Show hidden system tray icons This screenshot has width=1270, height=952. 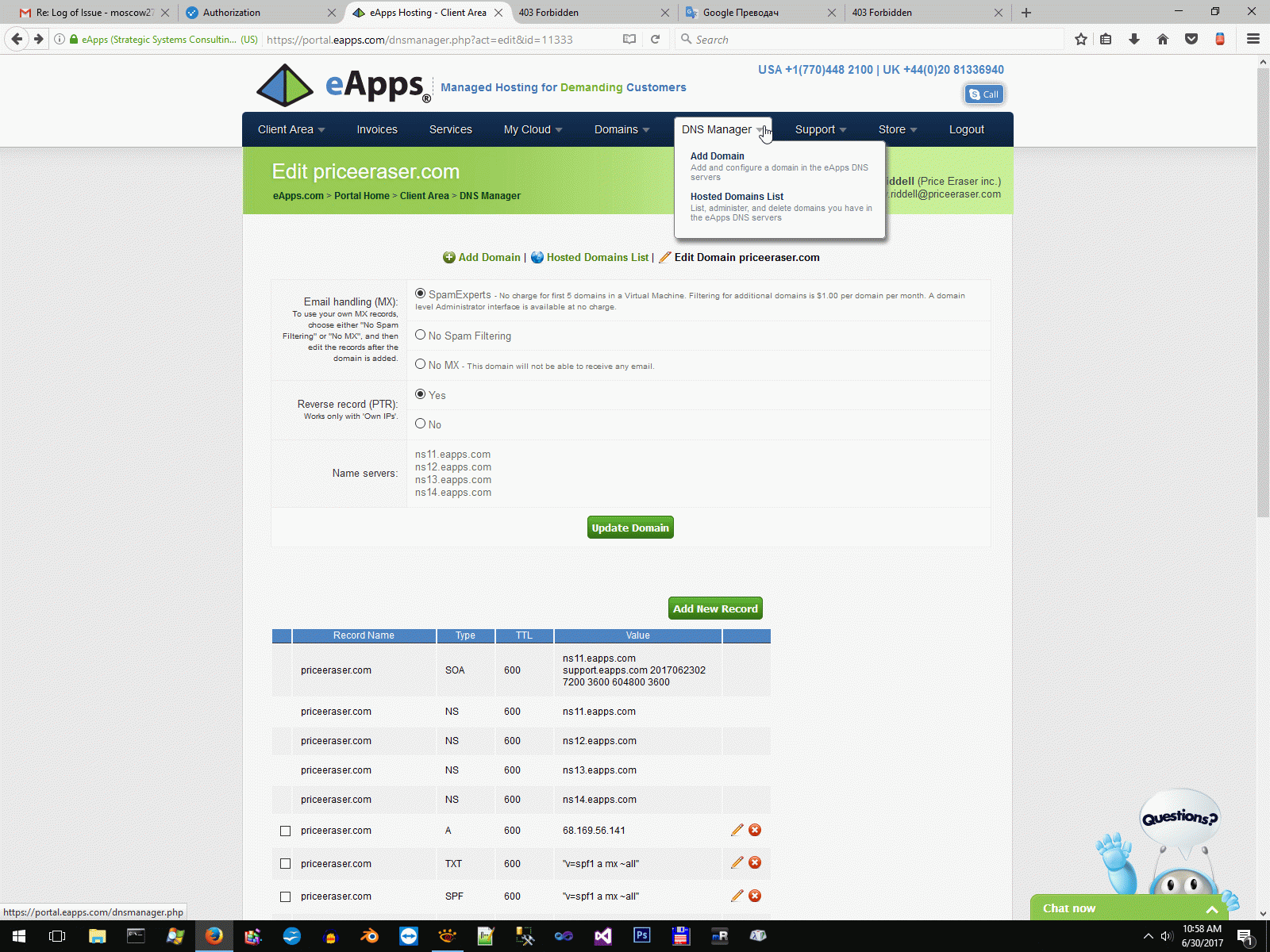(1148, 936)
